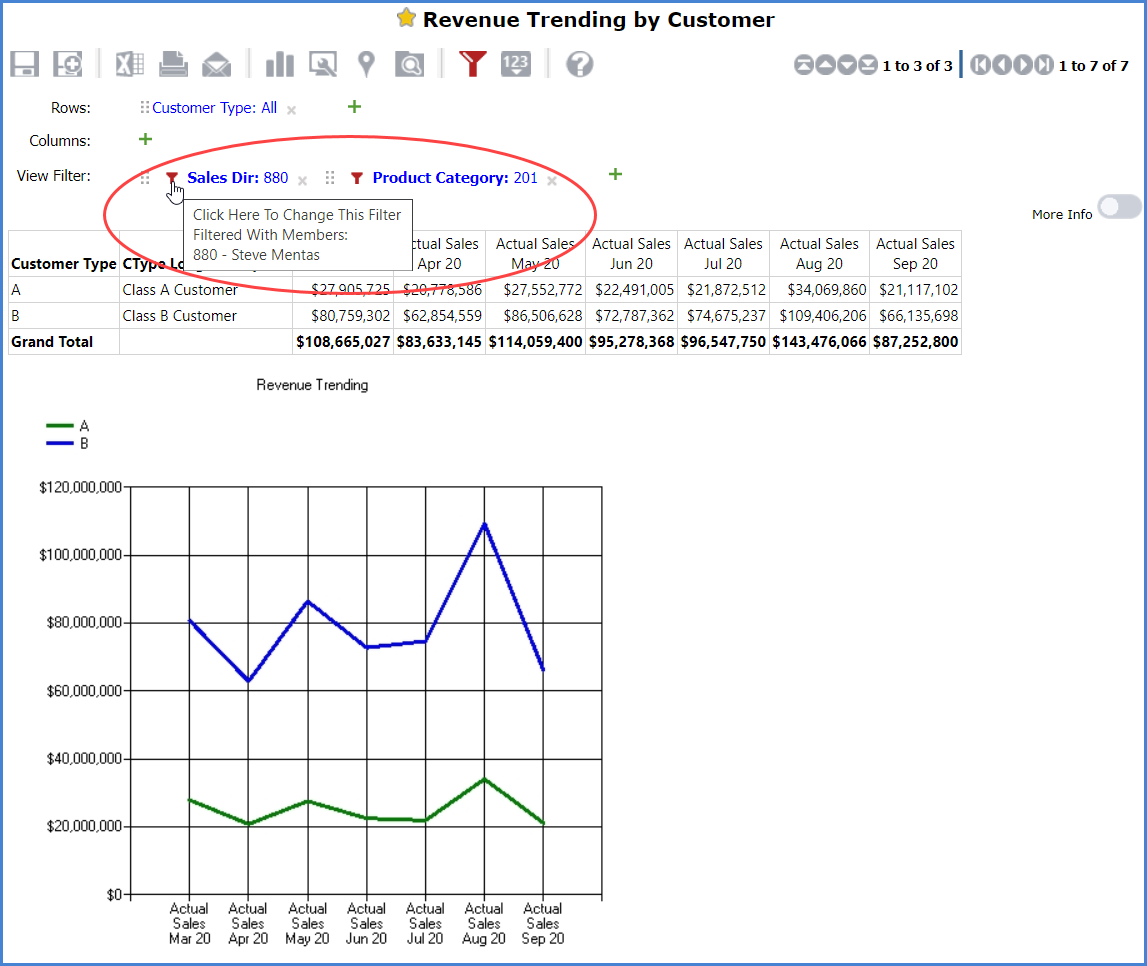Click the drill/analyze screen icon
This screenshot has width=1147, height=966.
tap(323, 64)
